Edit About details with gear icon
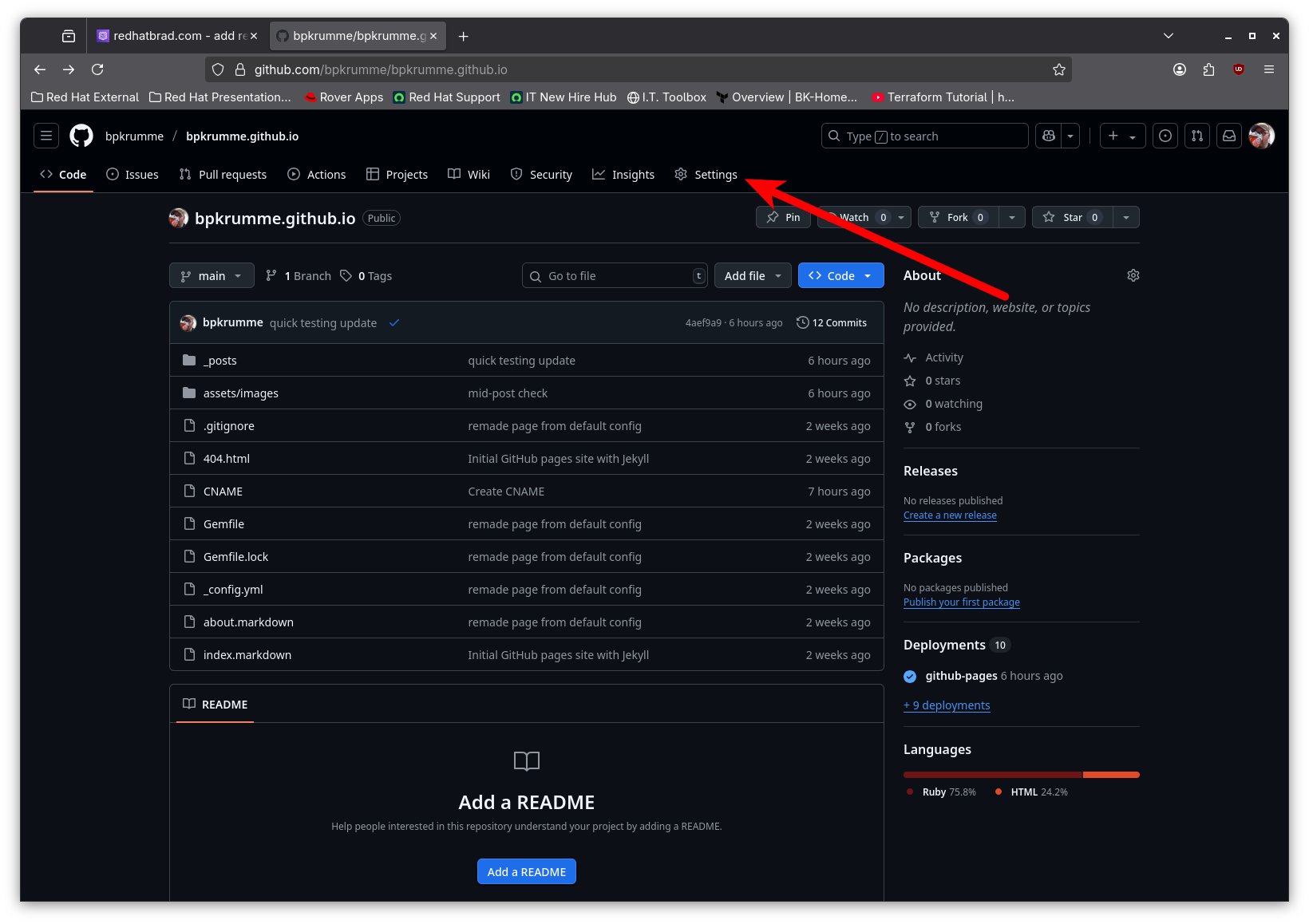Screen dimensions: 1309x924 coord(1133,275)
